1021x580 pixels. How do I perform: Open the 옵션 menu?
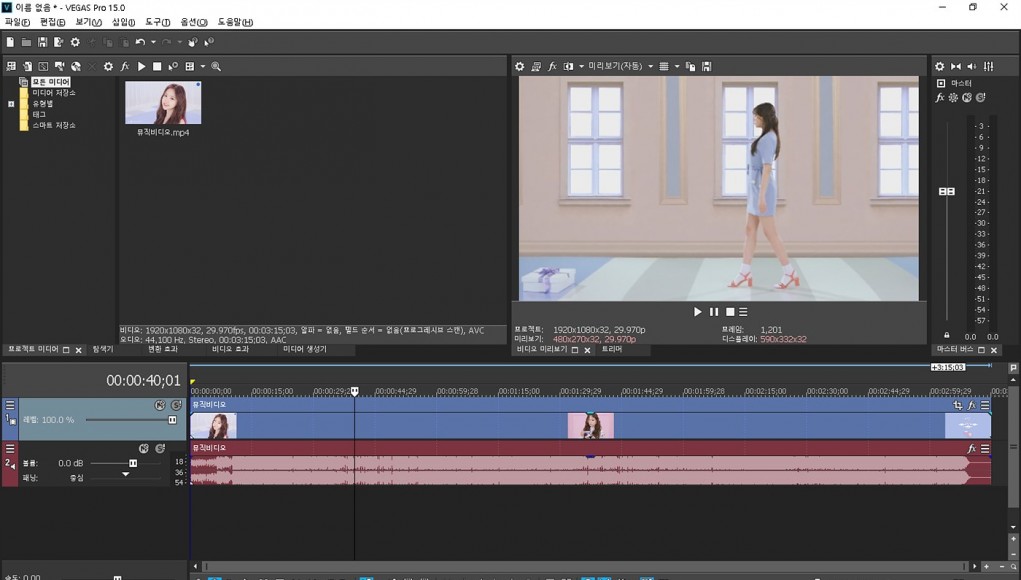point(193,22)
